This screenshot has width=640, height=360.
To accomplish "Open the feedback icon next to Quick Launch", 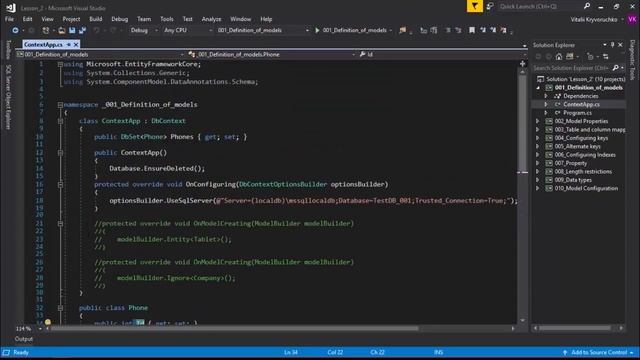I will pyautogui.click(x=490, y=7).
